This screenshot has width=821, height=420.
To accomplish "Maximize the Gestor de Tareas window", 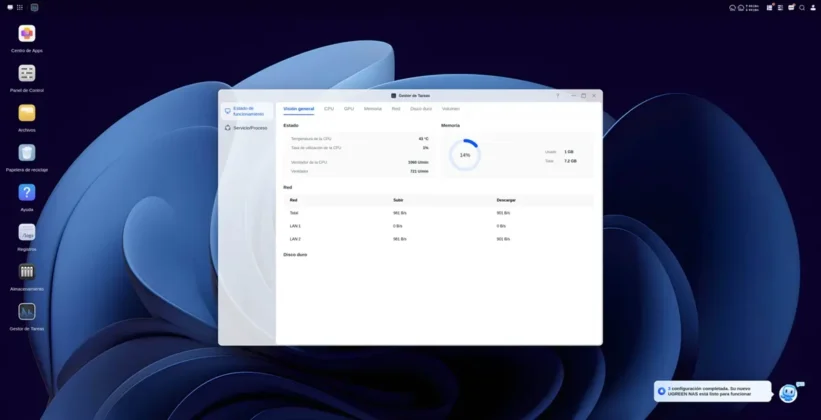I will pyautogui.click(x=583, y=96).
